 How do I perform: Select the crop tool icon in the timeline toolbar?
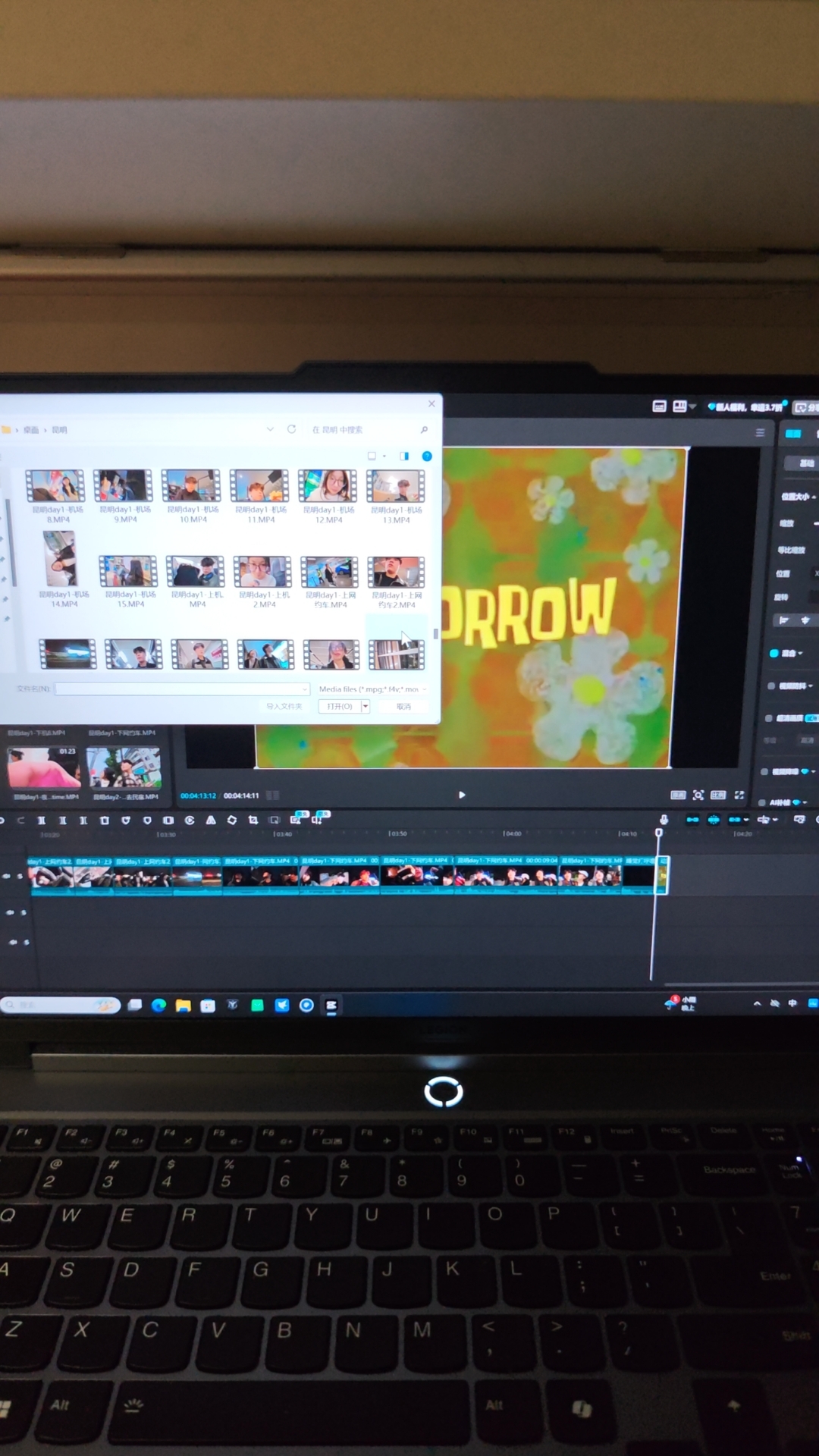pyautogui.click(x=253, y=820)
